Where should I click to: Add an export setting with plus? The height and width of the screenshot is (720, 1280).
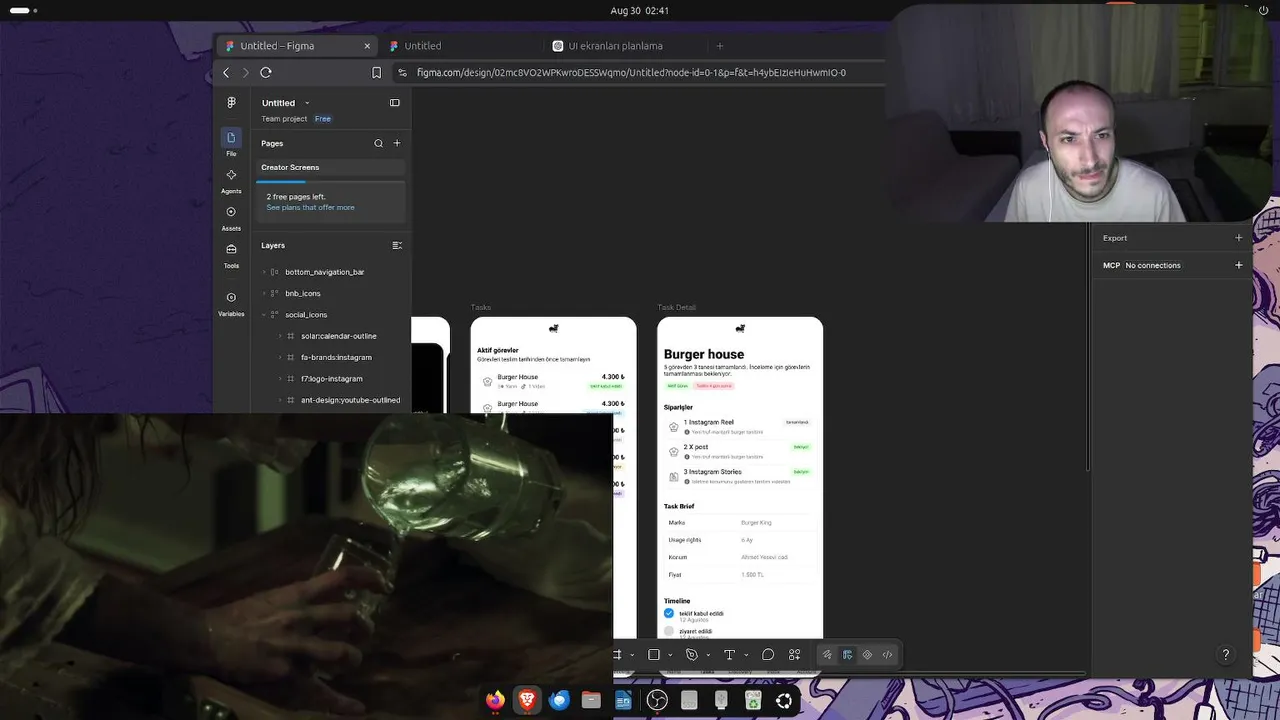pos(1239,238)
